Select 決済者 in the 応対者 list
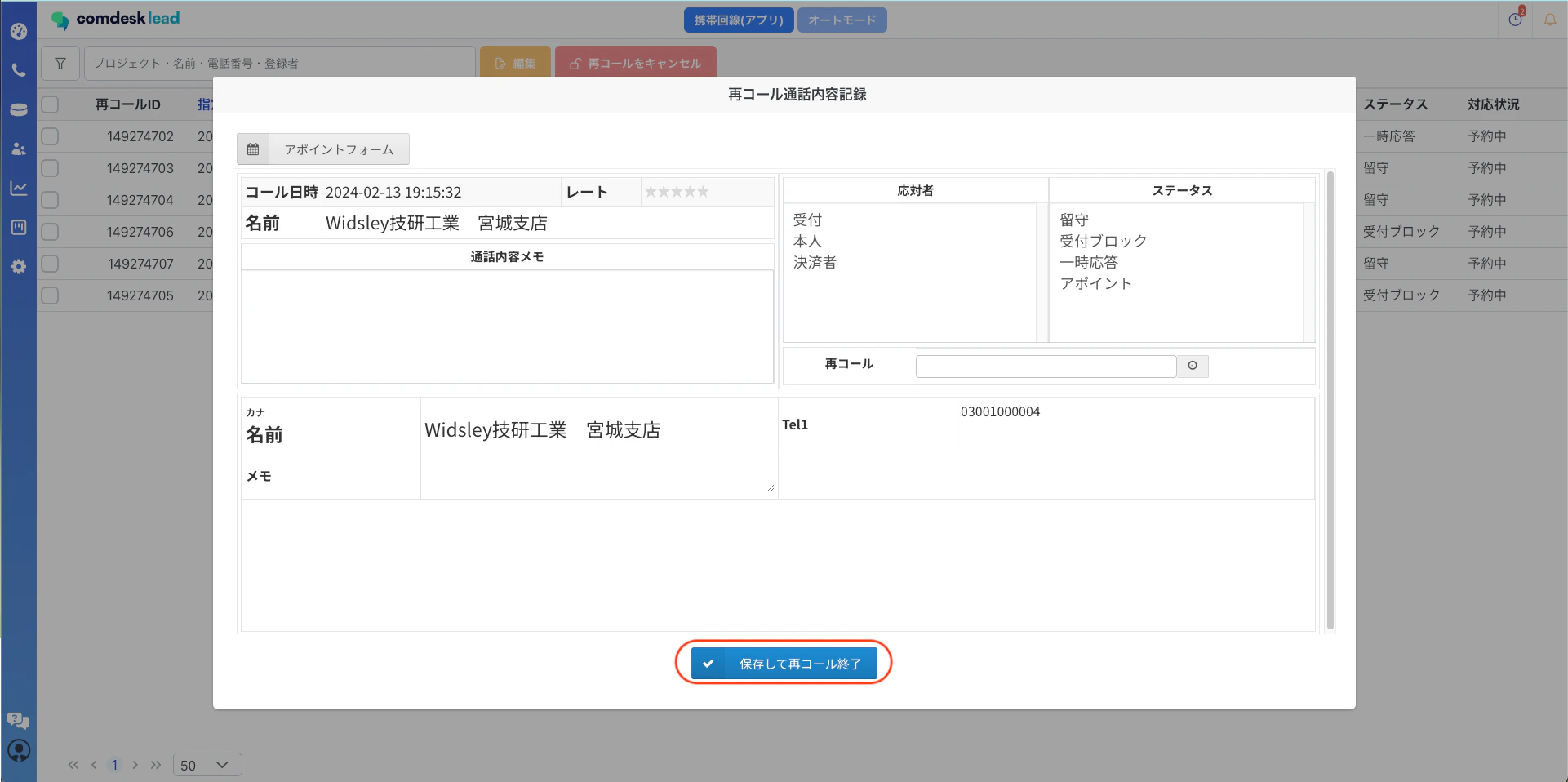This screenshot has width=1568, height=782. [x=815, y=262]
